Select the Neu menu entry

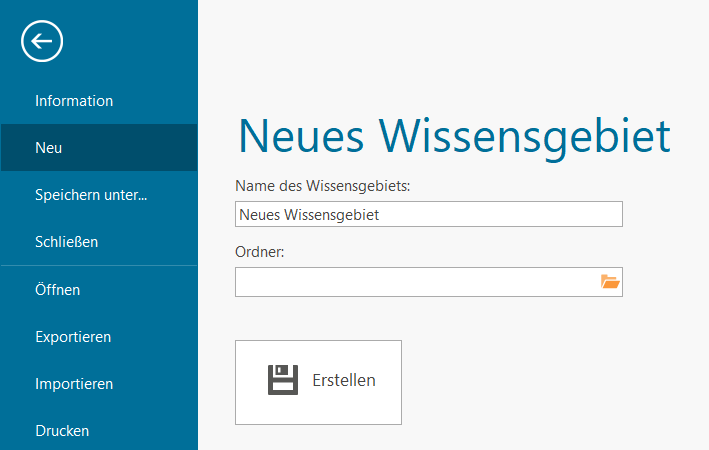49,148
